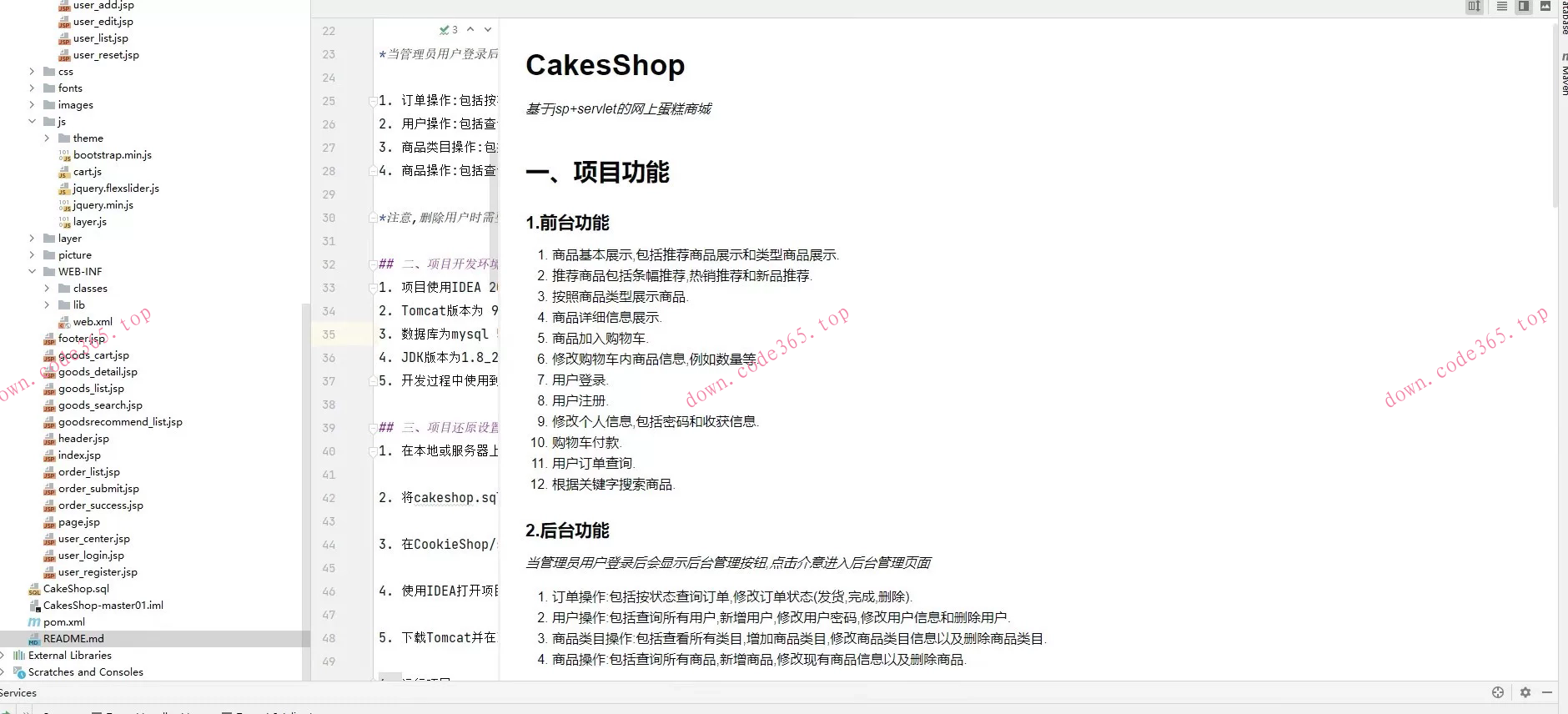Screen dimensions: 1568x714
Task: Click the Services panel target icon
Action: (x=1498, y=692)
